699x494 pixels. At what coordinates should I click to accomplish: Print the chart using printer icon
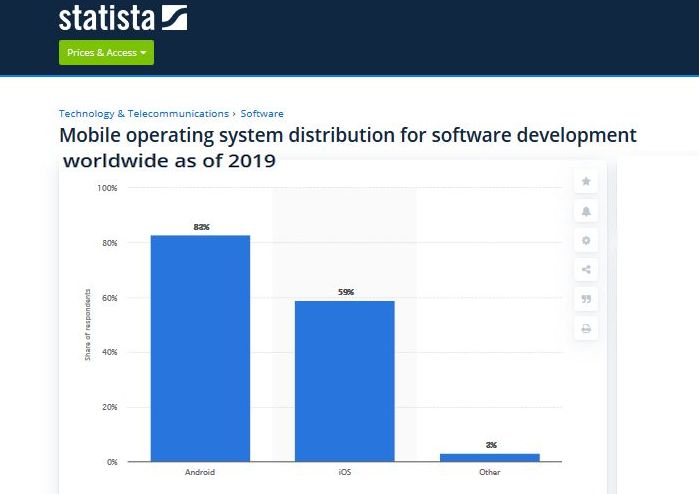586,328
